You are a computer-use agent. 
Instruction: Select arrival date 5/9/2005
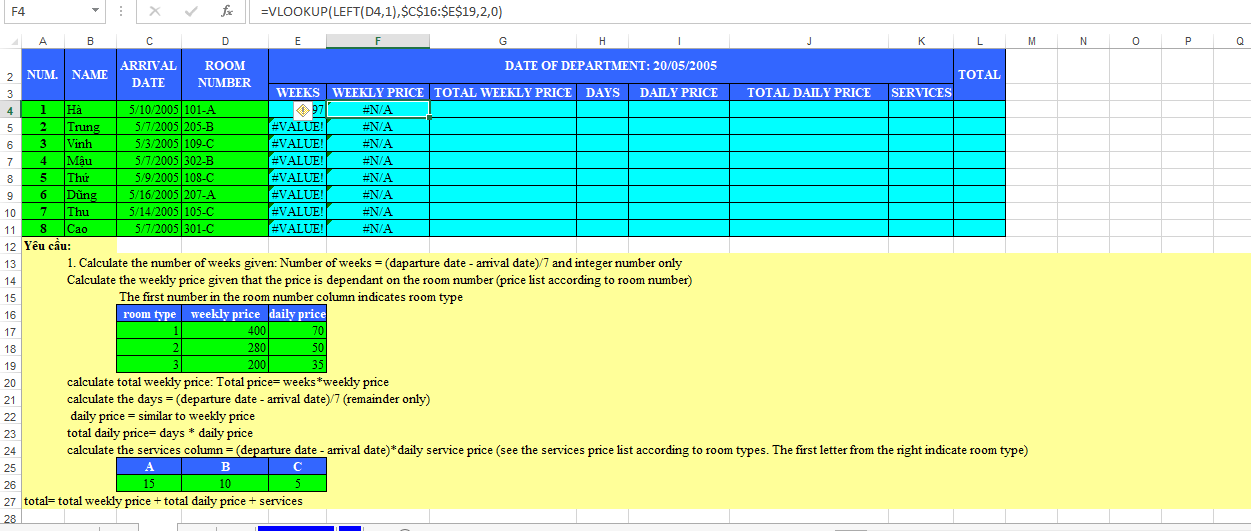coord(149,178)
